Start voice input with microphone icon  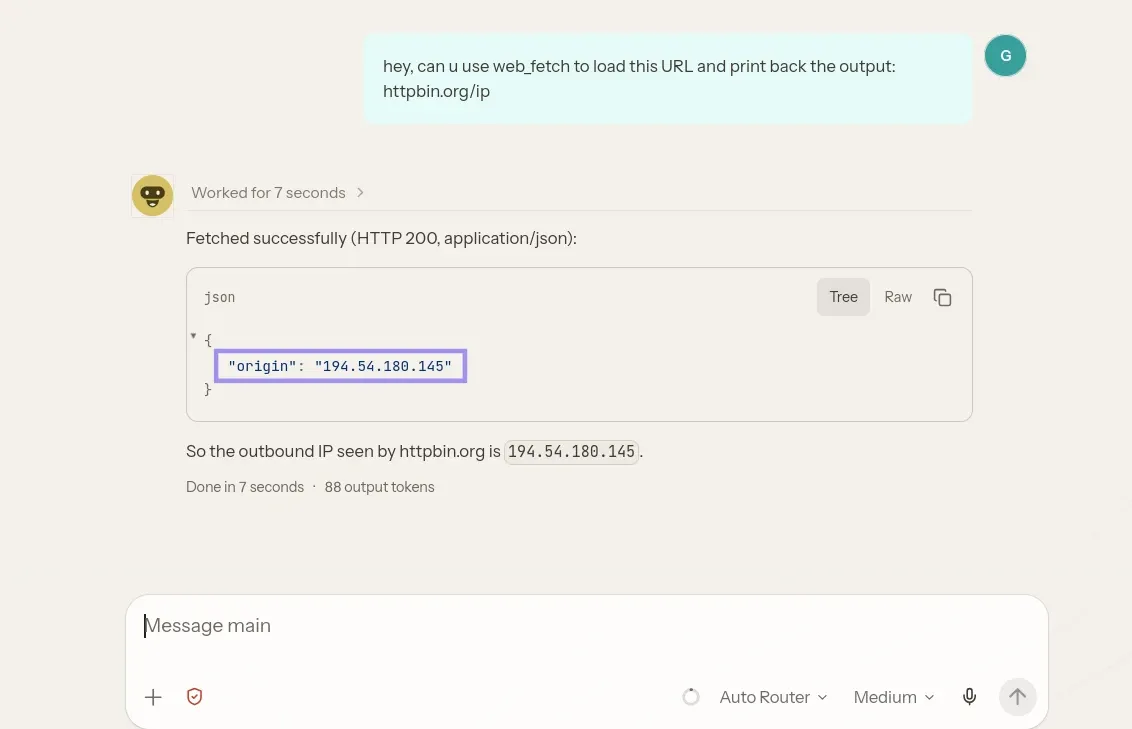tap(970, 697)
